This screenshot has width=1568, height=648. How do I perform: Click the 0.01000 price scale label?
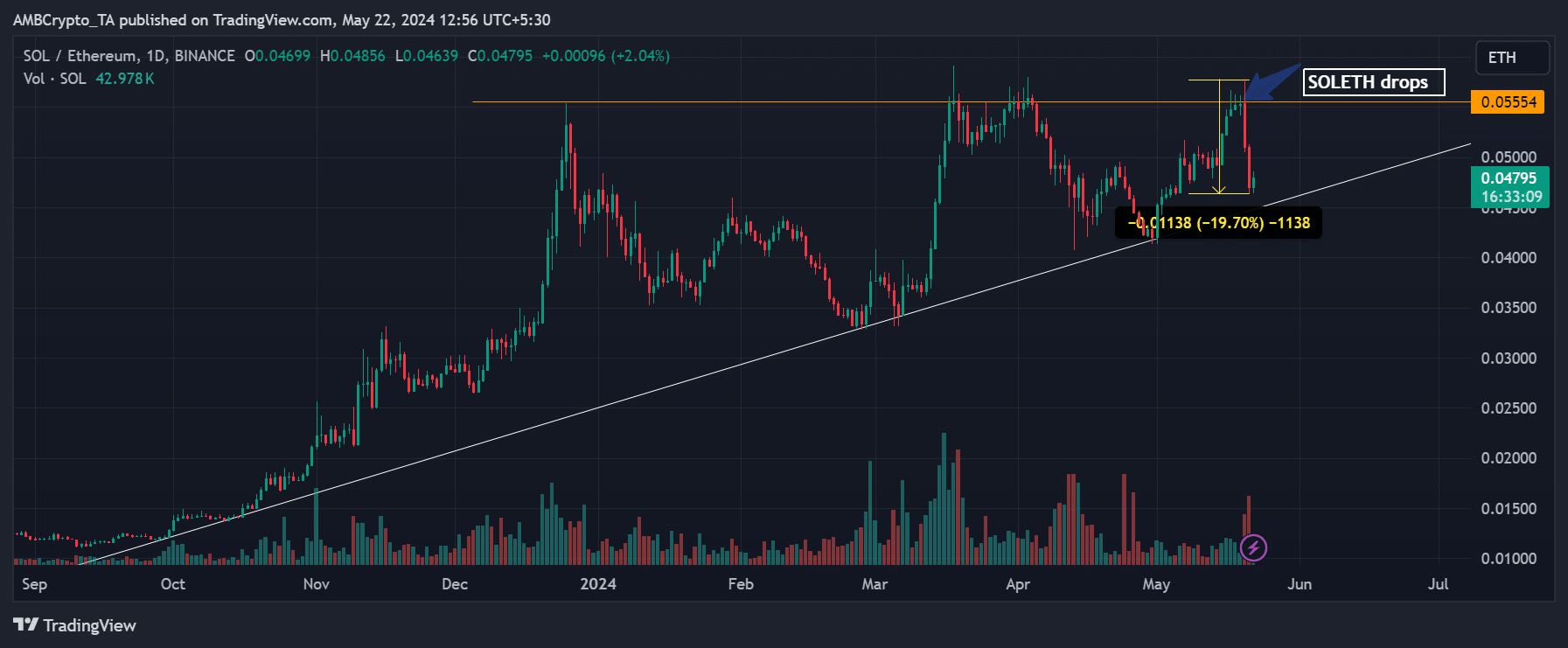[x=1509, y=559]
